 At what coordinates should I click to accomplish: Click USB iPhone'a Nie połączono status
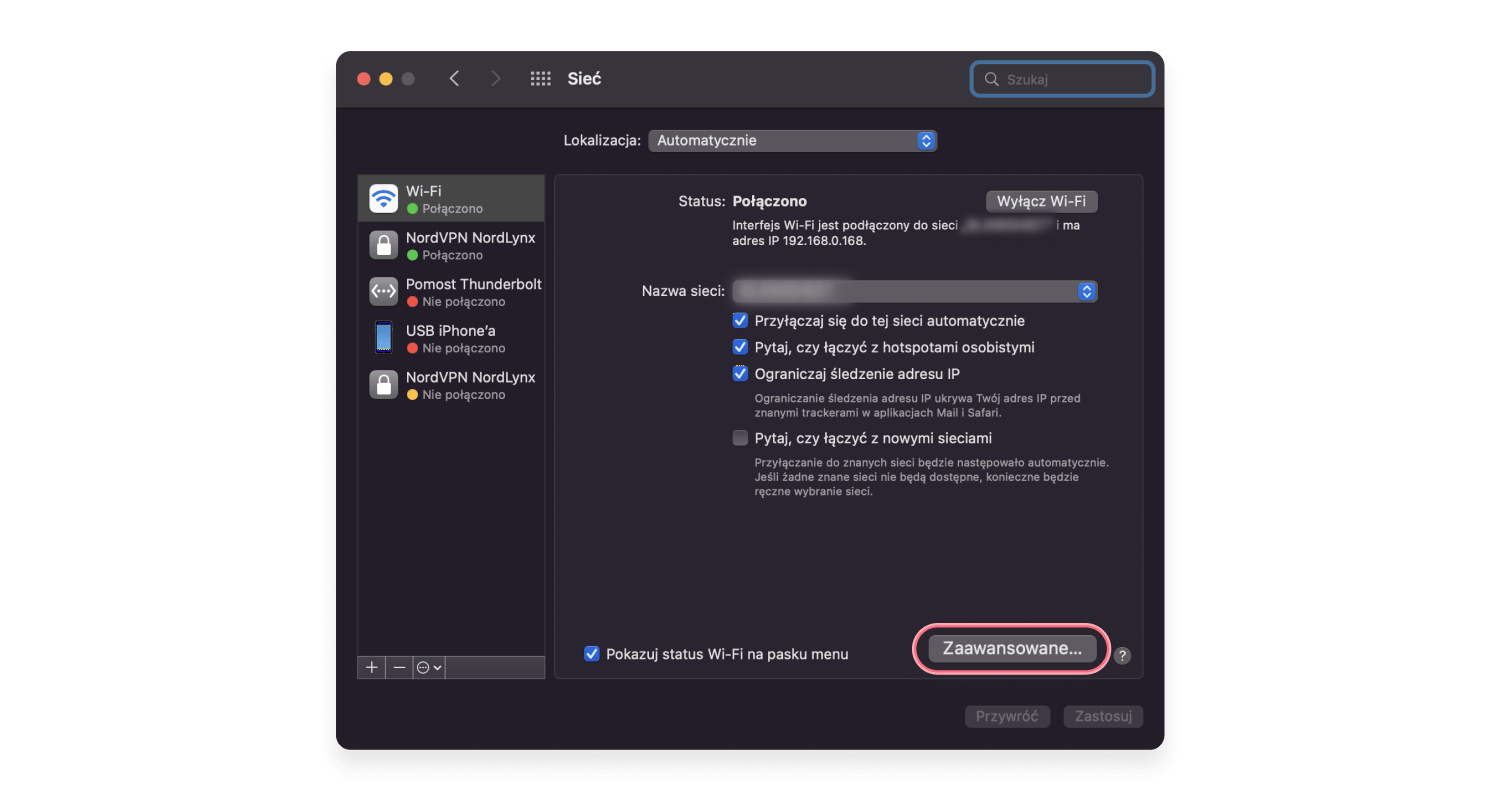[x=463, y=348]
